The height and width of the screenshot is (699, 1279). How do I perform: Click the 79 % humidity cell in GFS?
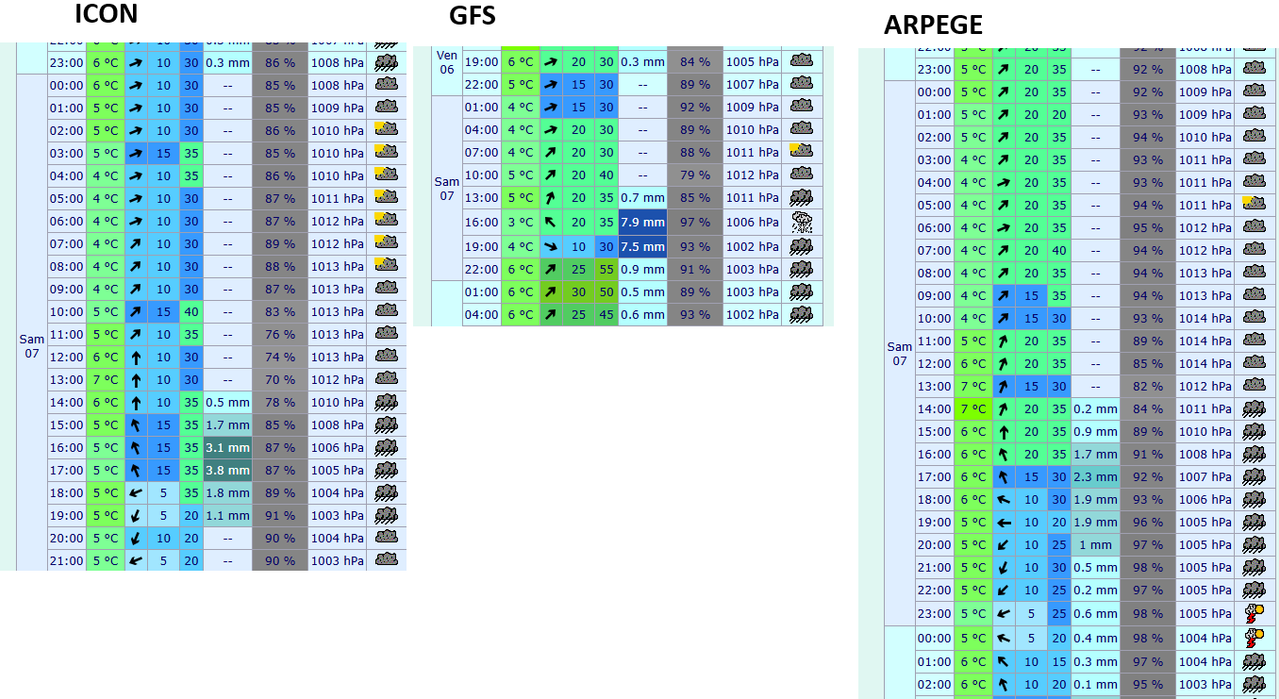(x=695, y=175)
